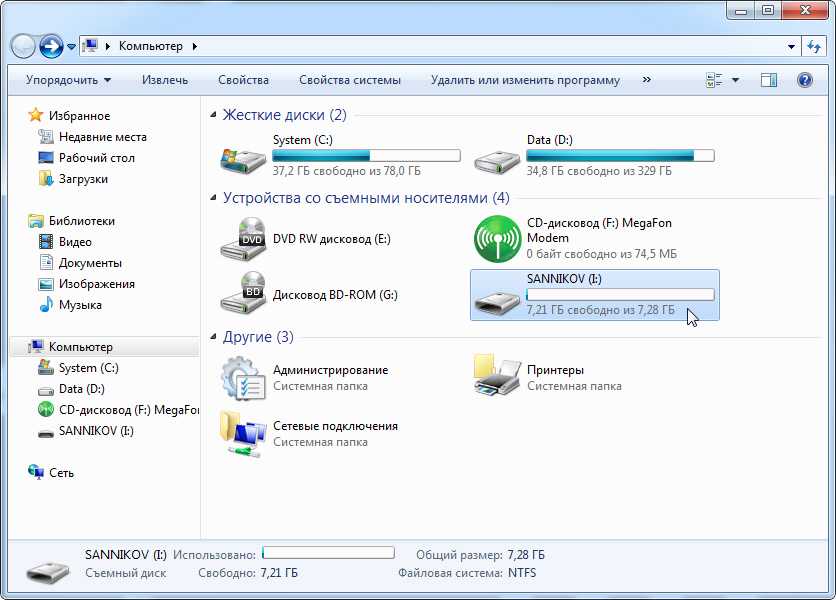
Task: Expand the arrow after Компьютер in address bar
Action: point(195,46)
